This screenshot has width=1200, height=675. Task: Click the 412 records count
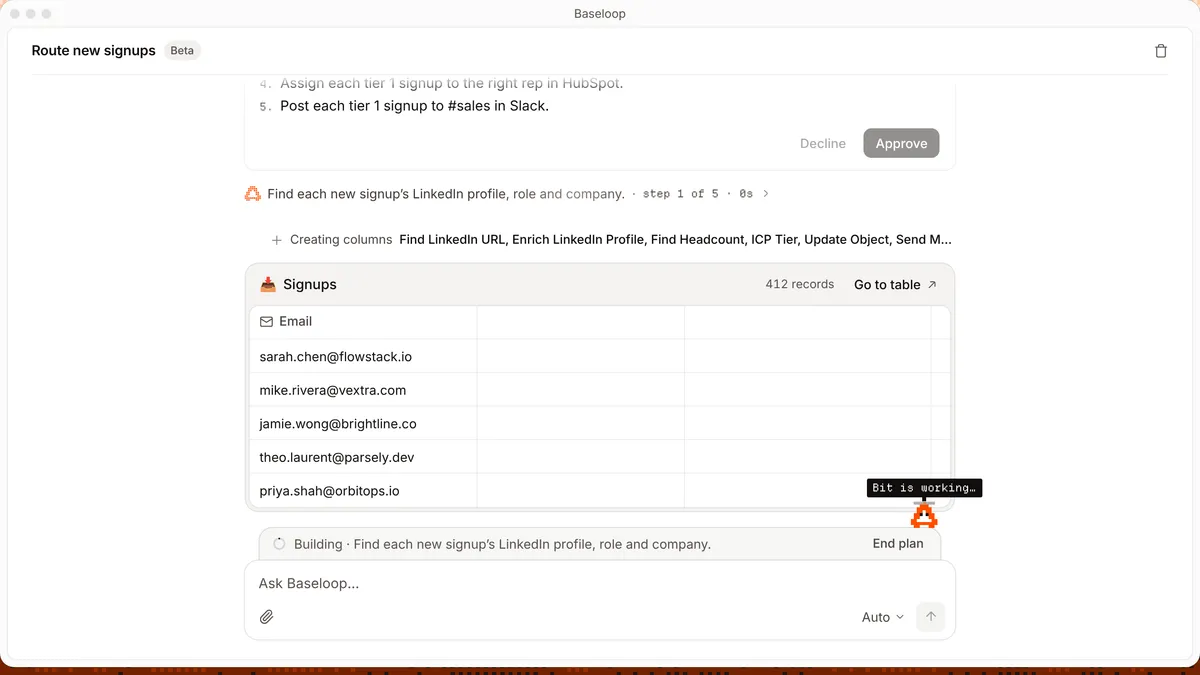pyautogui.click(x=800, y=285)
